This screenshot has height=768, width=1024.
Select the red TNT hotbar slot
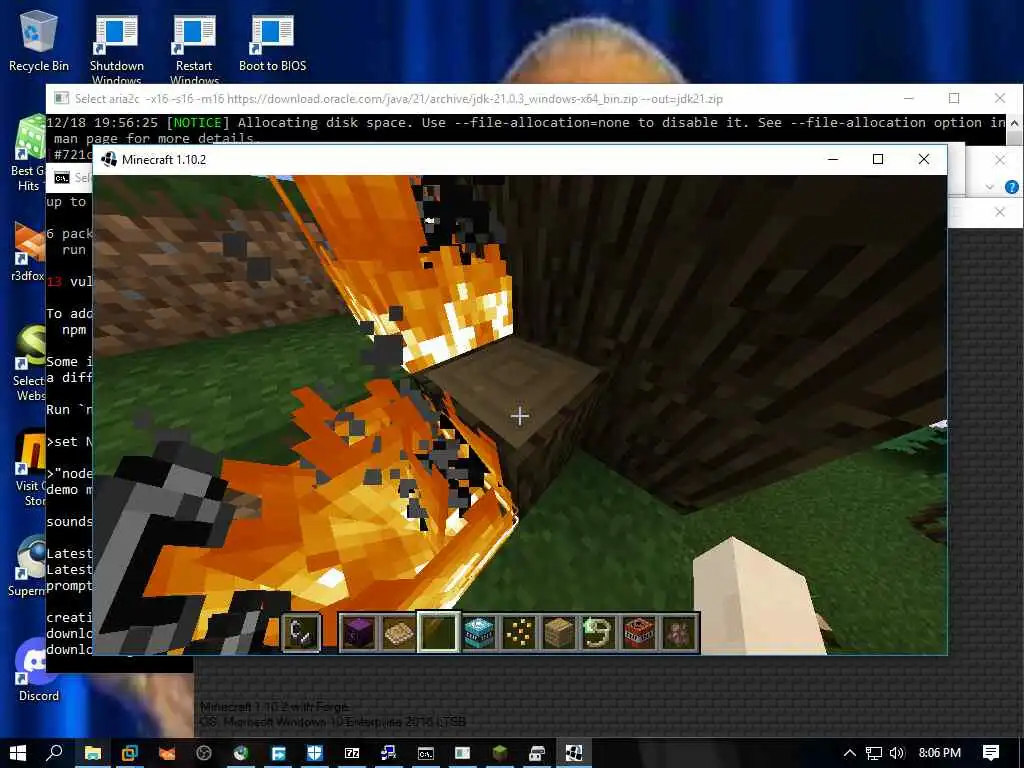(639, 632)
